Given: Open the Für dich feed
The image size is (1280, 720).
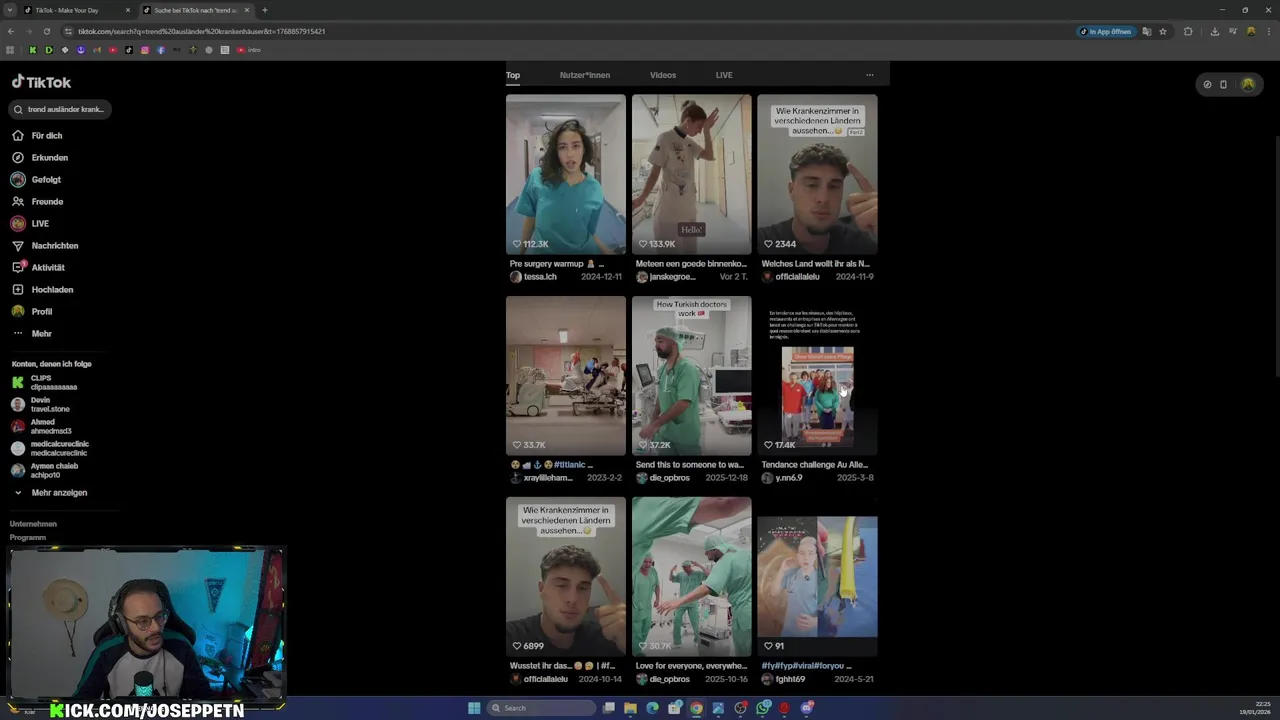Looking at the screenshot, I should (37, 135).
